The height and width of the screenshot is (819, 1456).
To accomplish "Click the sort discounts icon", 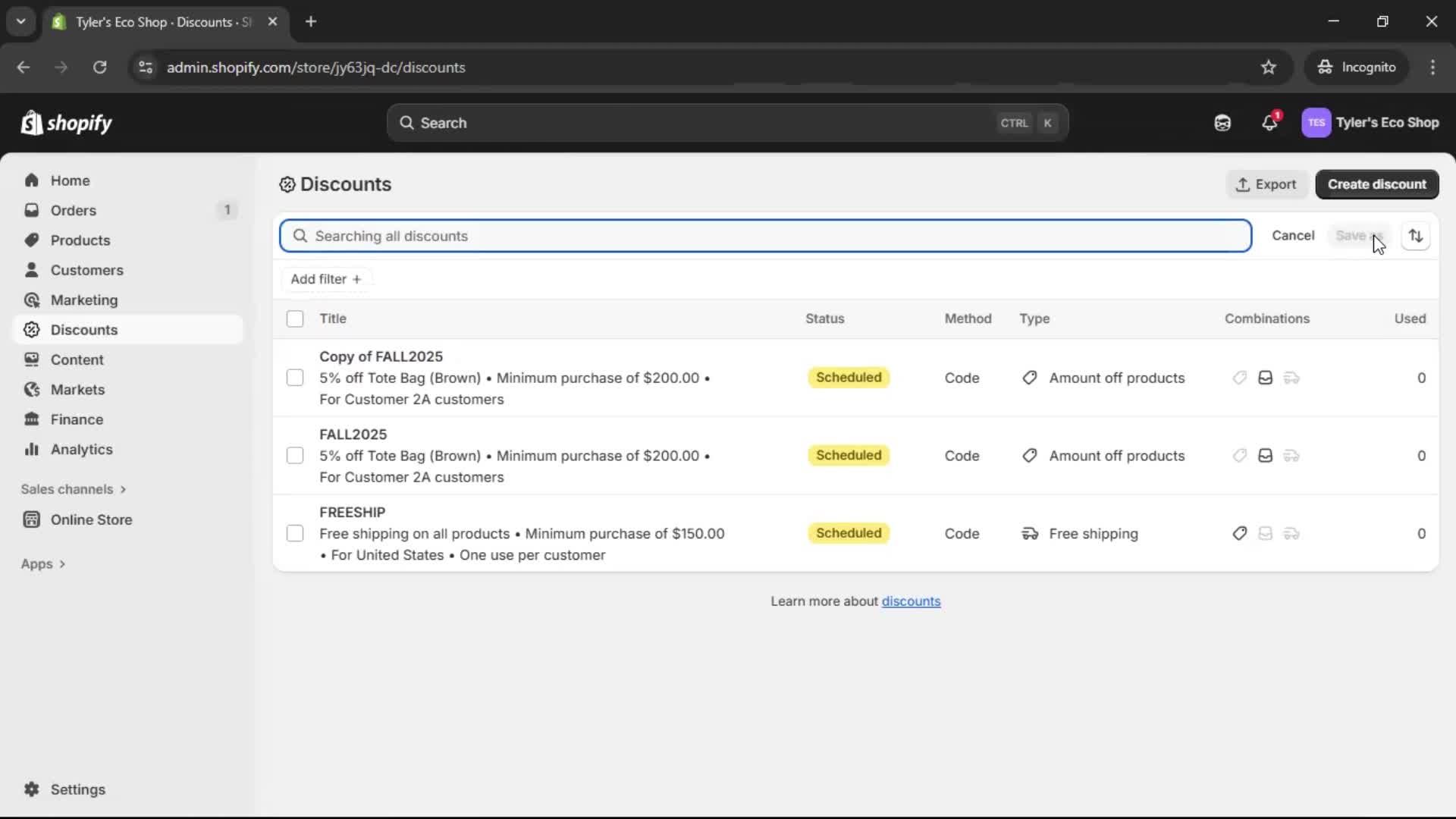I will pos(1416,236).
